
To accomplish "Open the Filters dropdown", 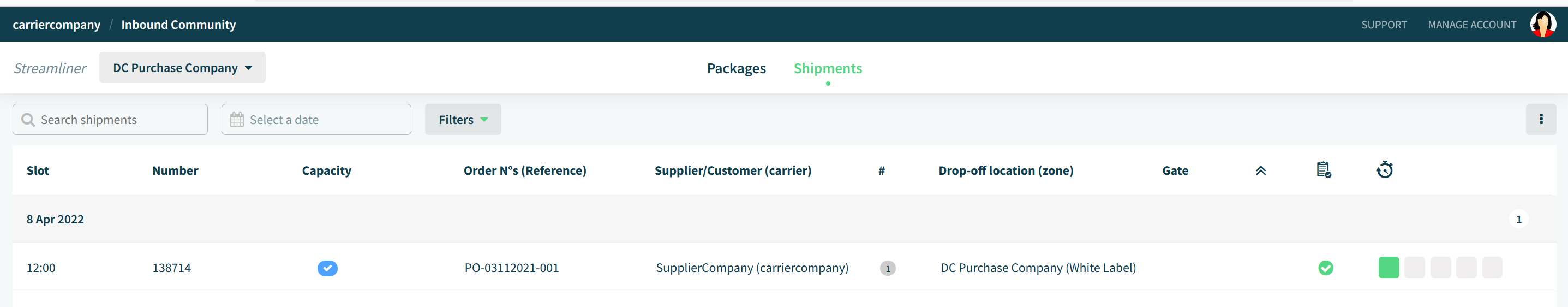I will 463,120.
